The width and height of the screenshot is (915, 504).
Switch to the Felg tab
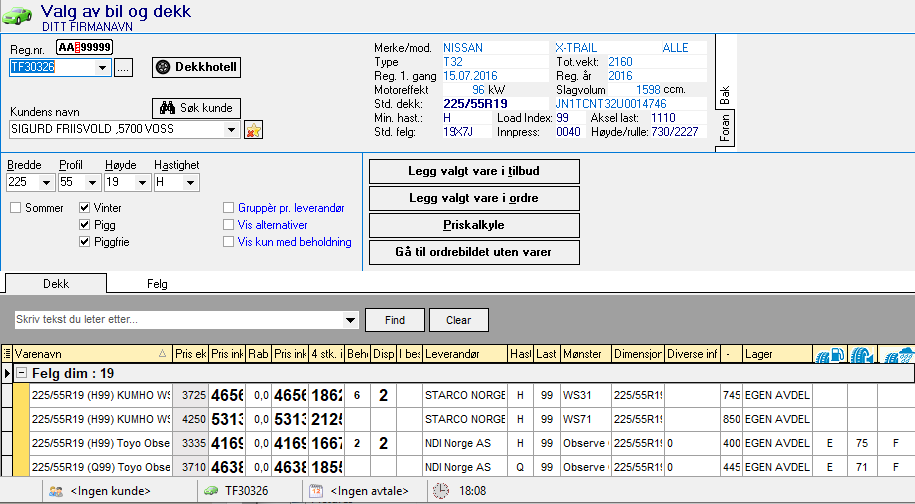point(157,284)
